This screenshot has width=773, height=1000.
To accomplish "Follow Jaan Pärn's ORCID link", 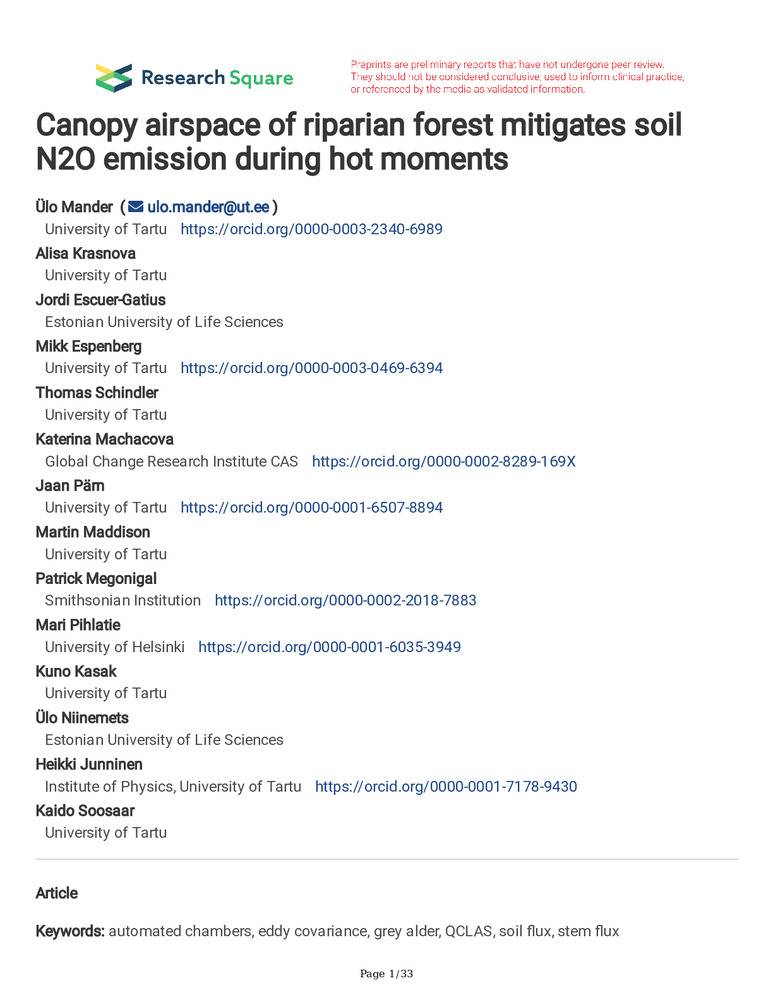I will (311, 507).
